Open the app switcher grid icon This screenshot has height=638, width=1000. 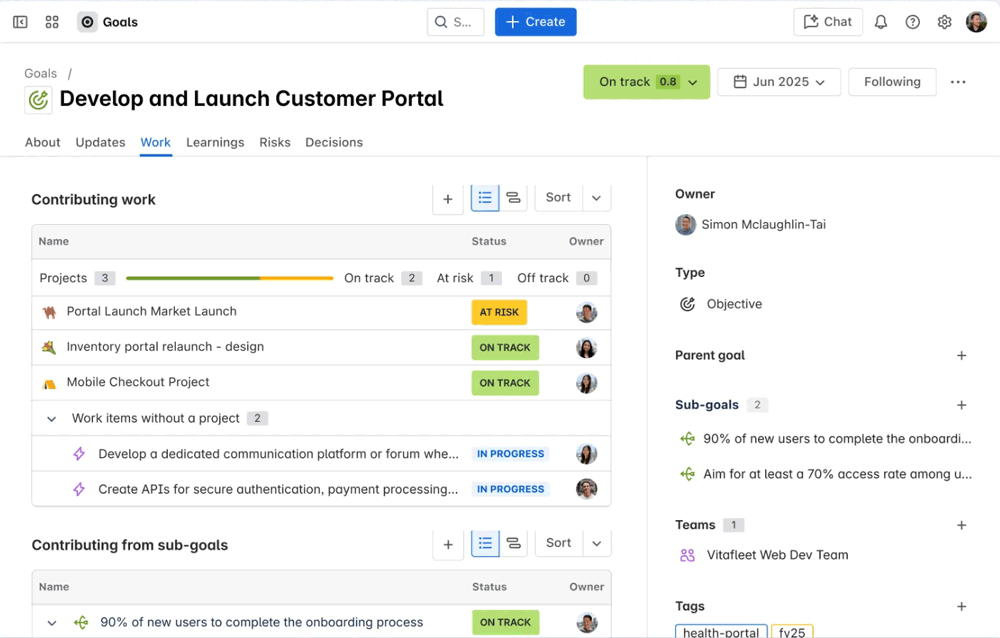(x=52, y=22)
